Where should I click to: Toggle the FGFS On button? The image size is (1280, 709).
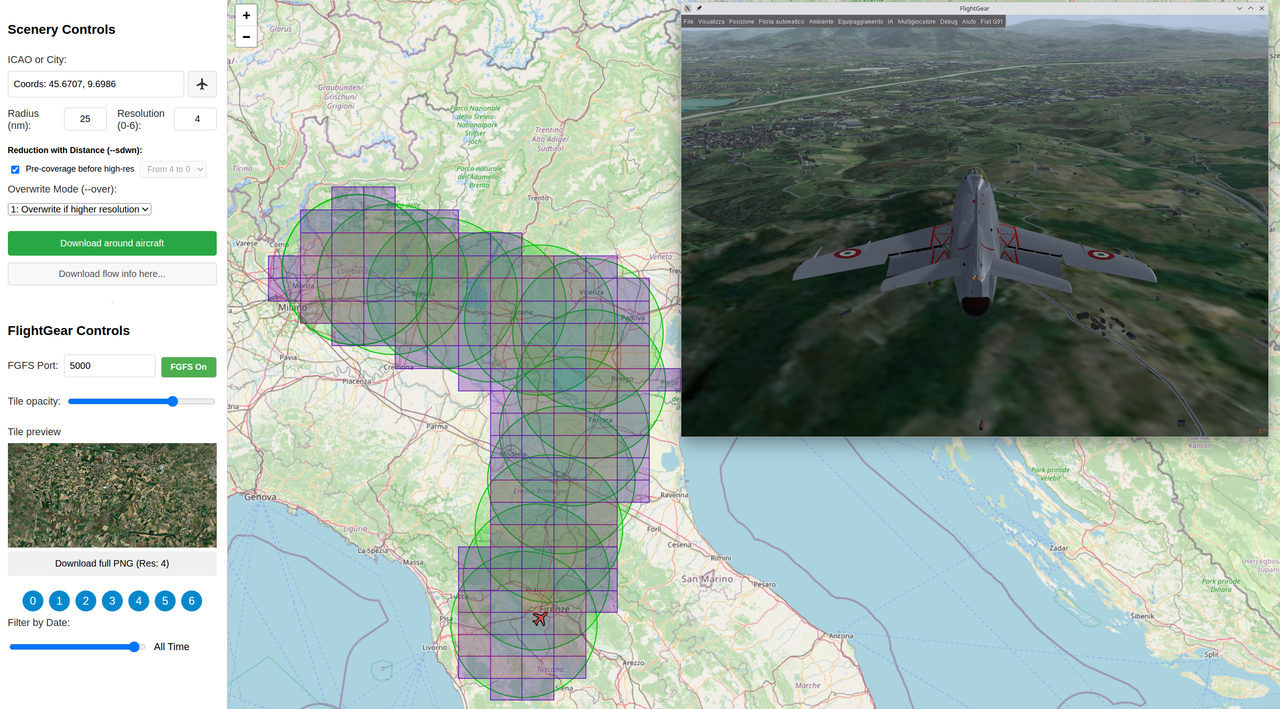coord(188,367)
